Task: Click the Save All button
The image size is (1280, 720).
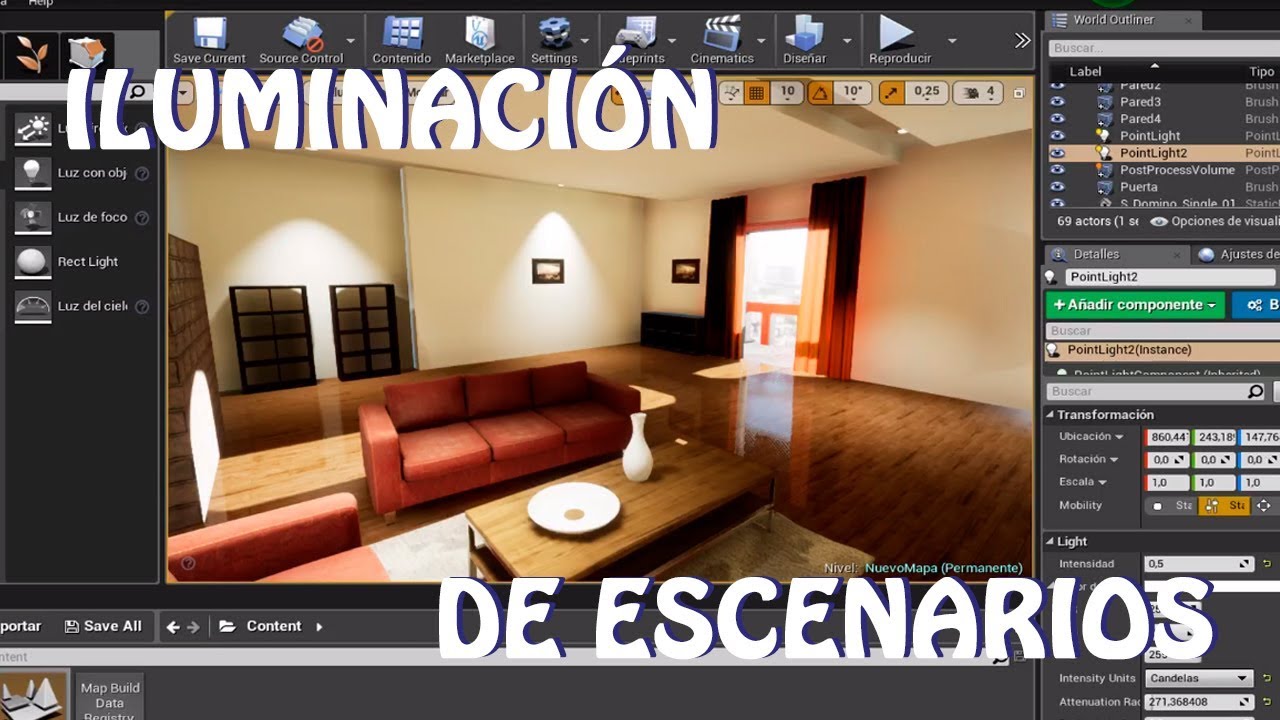Action: [x=103, y=626]
